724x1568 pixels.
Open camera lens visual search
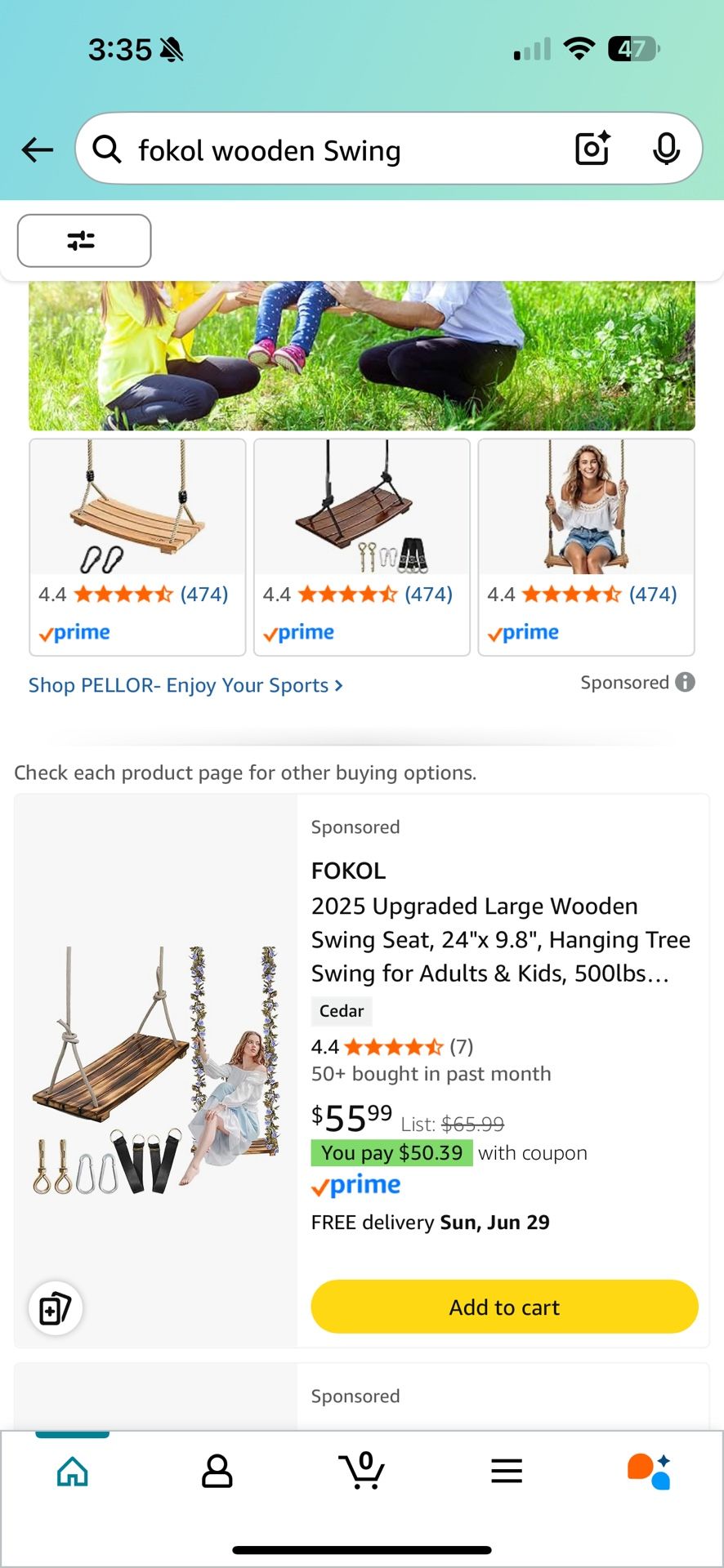point(592,149)
